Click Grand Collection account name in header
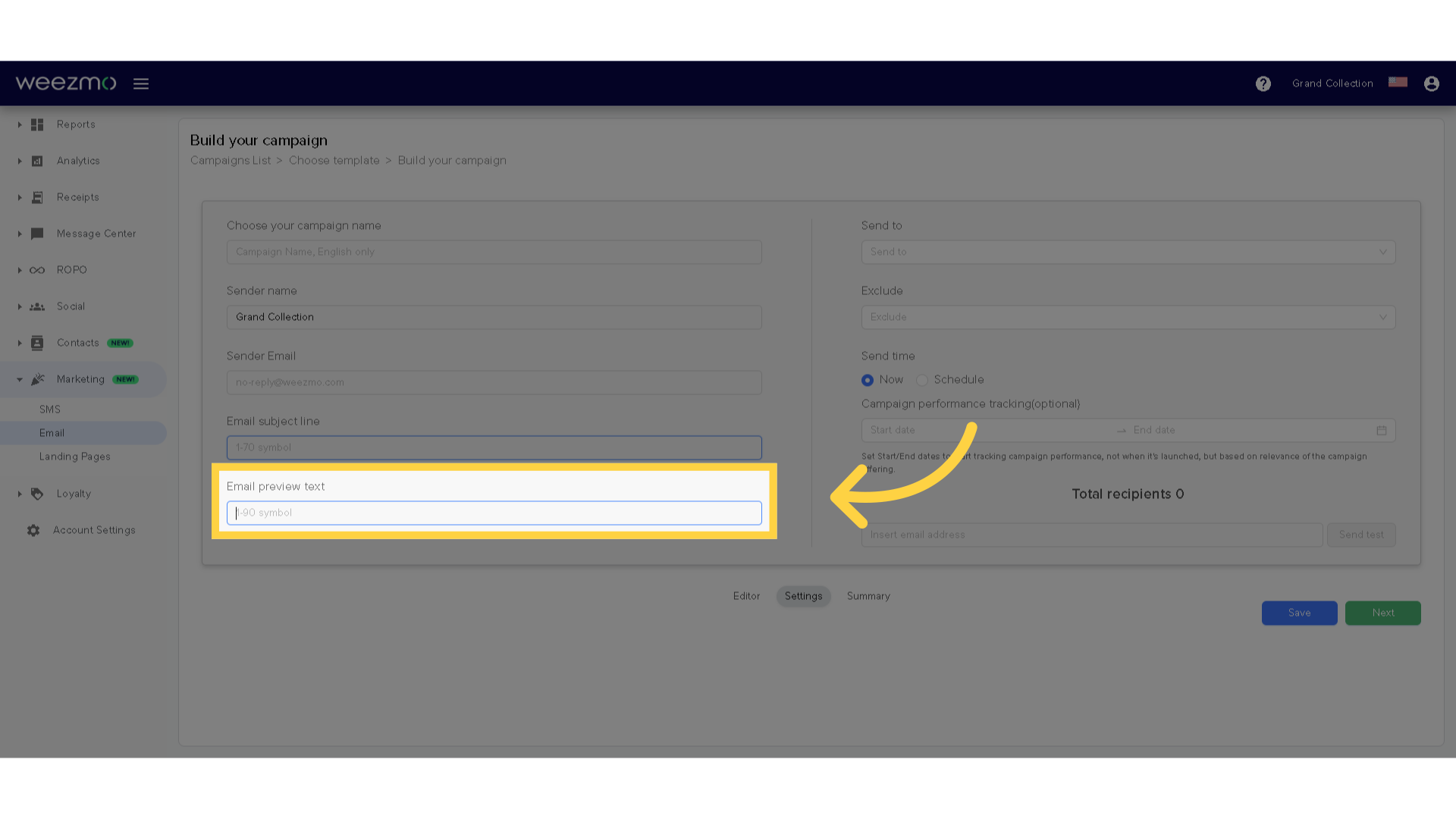 (1332, 83)
